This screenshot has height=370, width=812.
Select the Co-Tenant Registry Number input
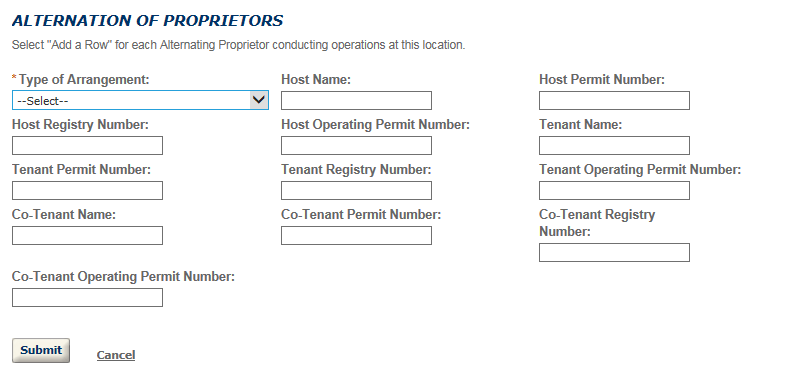(x=614, y=252)
